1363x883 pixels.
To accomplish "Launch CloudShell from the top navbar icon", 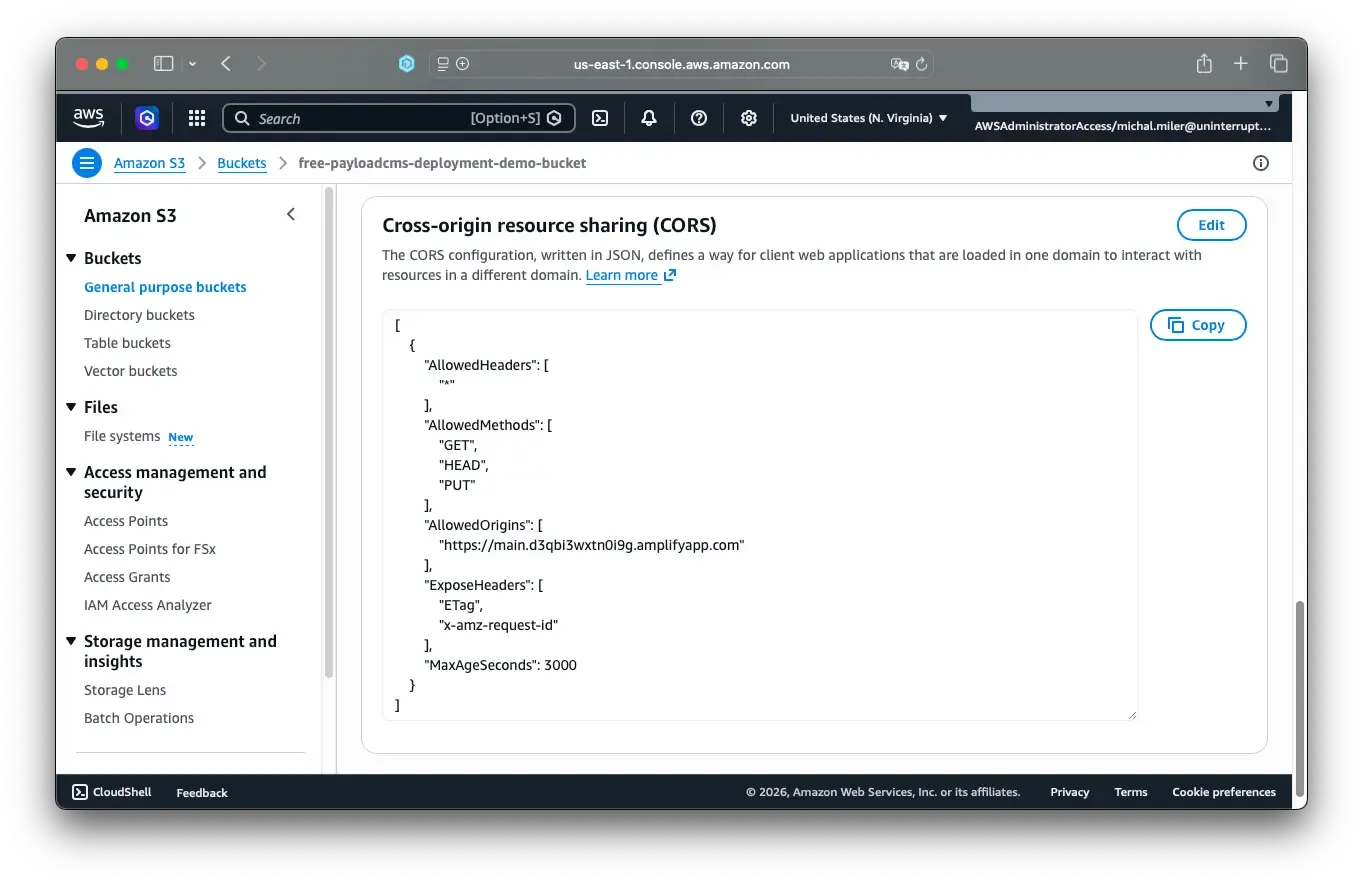I will pyautogui.click(x=600, y=118).
